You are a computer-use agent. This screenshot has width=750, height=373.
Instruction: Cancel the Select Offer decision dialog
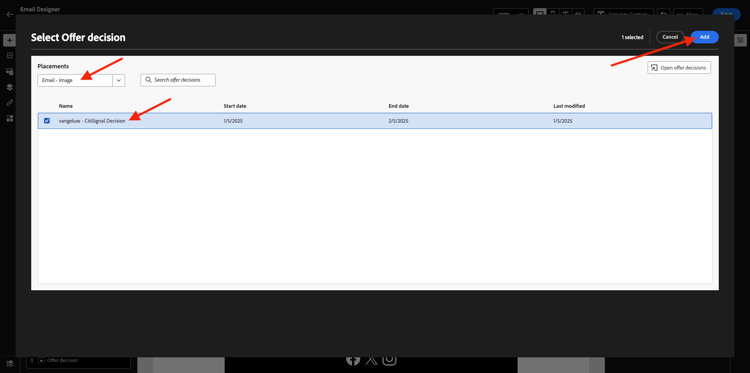[670, 37]
